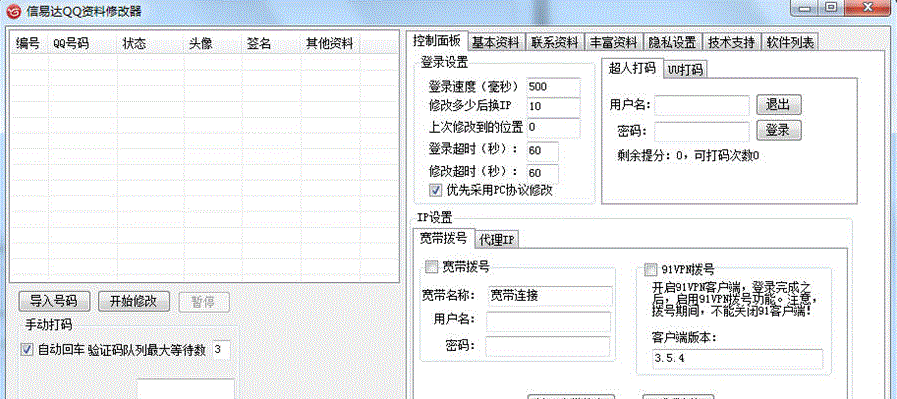The height and width of the screenshot is (399, 897).
Task: Switch to the 丰富资料 tab
Action: [613, 42]
